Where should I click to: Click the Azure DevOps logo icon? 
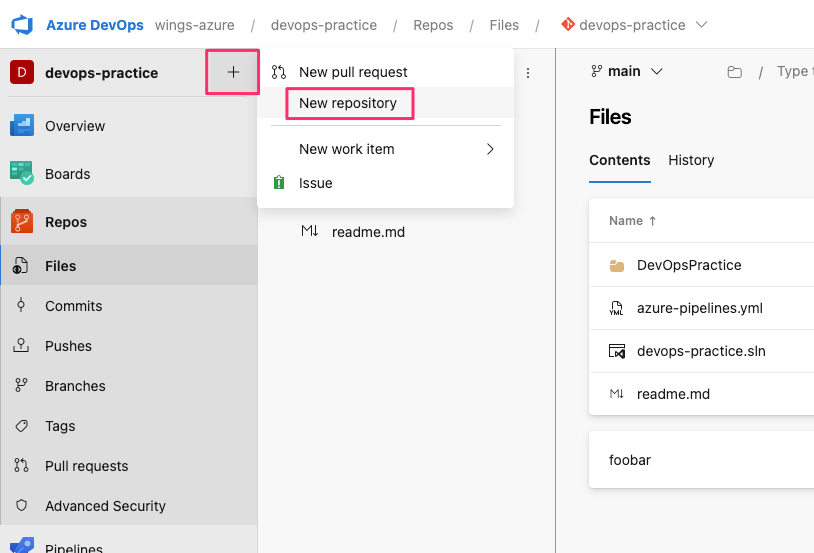click(x=22, y=24)
